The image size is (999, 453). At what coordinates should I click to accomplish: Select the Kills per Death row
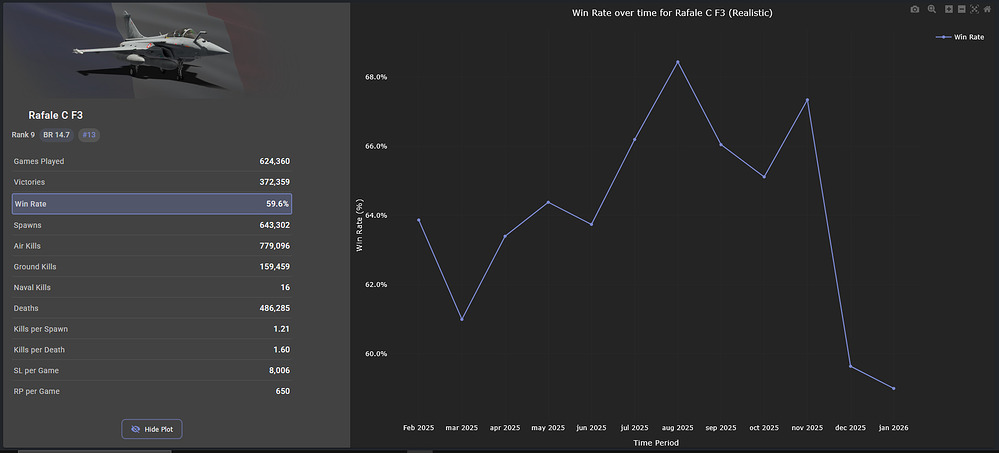(x=151, y=350)
